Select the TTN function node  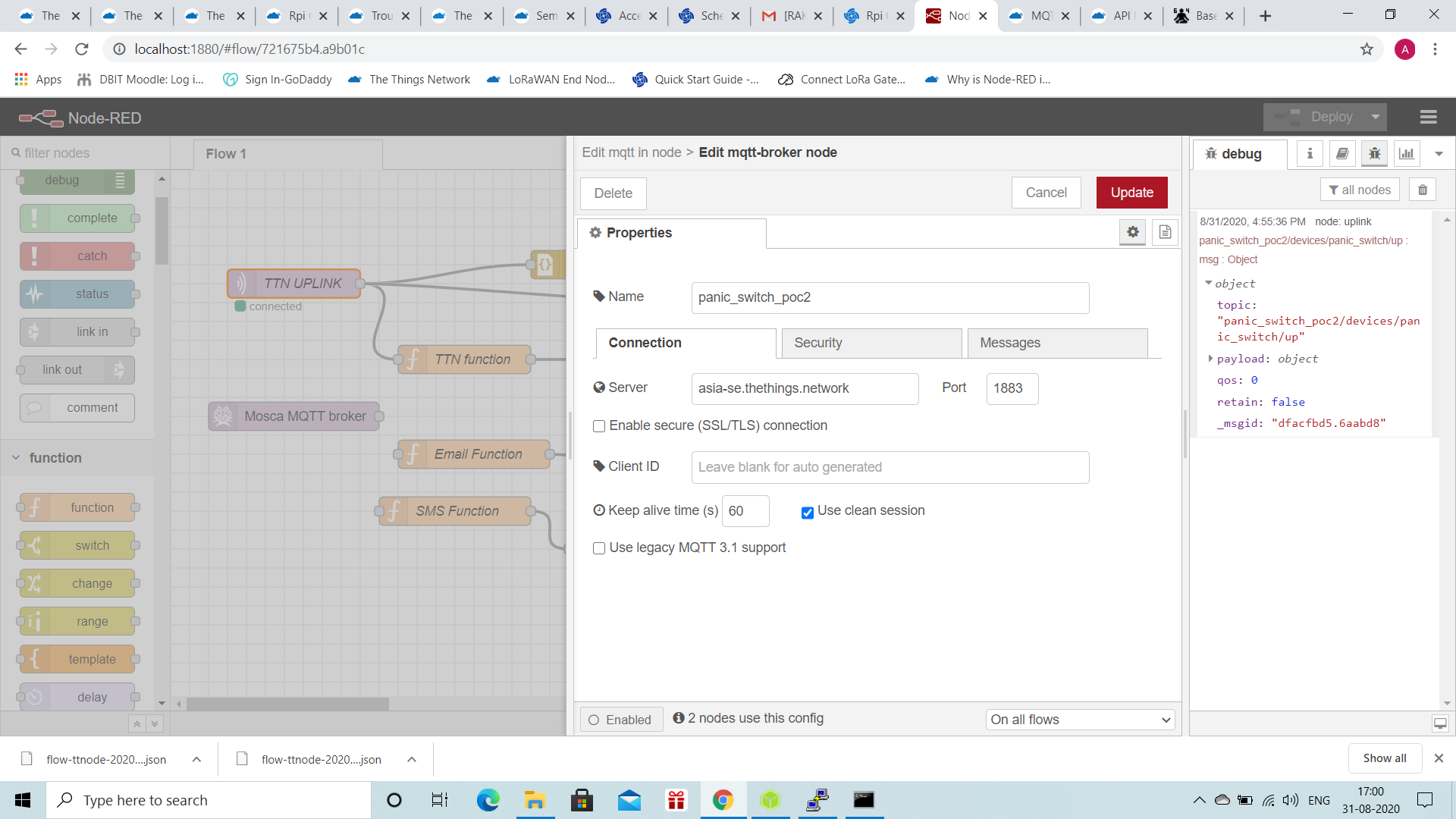pyautogui.click(x=464, y=359)
